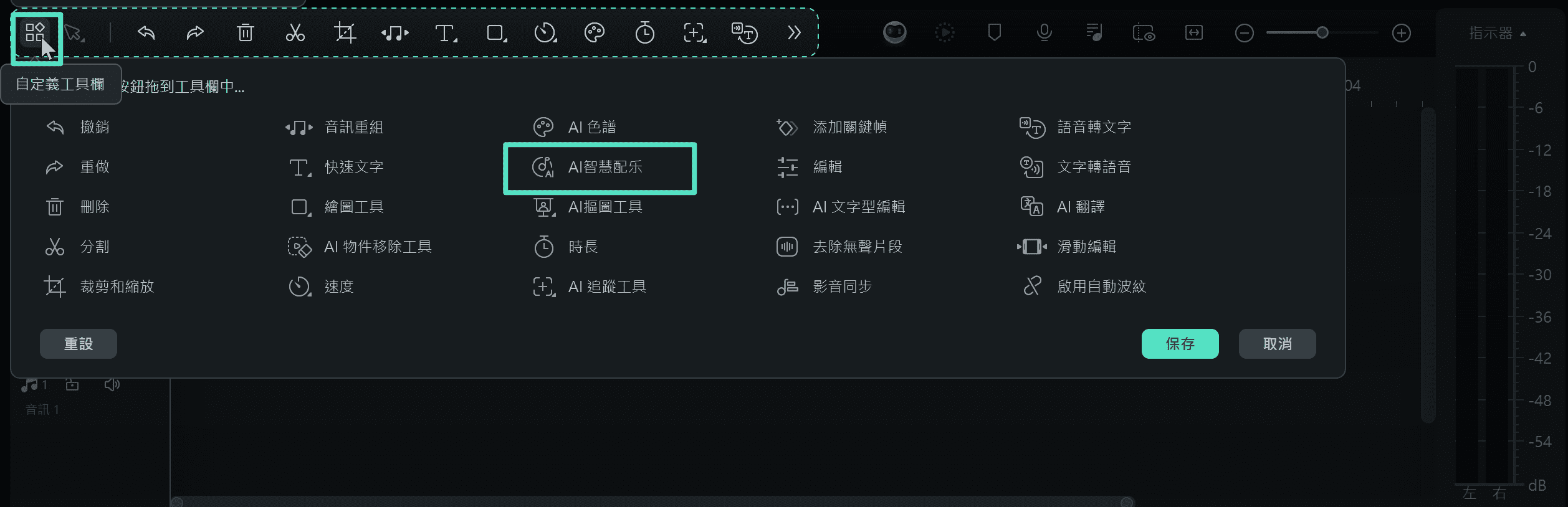
Task: Click the AI assistant face icon
Action: tap(895, 32)
